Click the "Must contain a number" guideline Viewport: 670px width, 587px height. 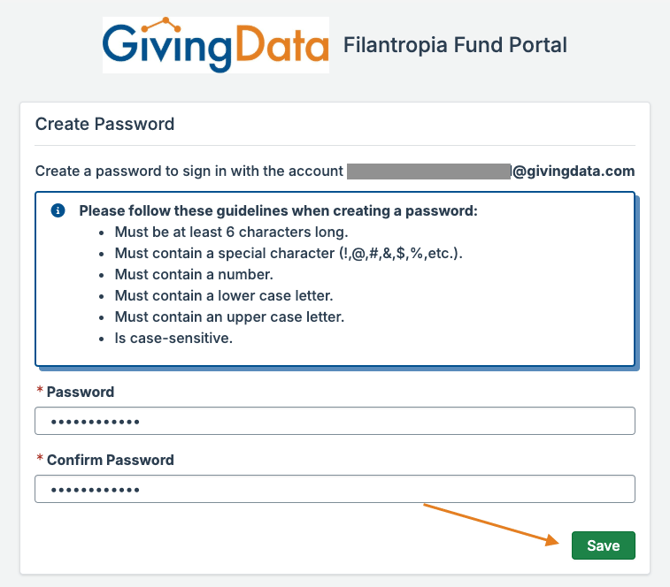point(194,274)
